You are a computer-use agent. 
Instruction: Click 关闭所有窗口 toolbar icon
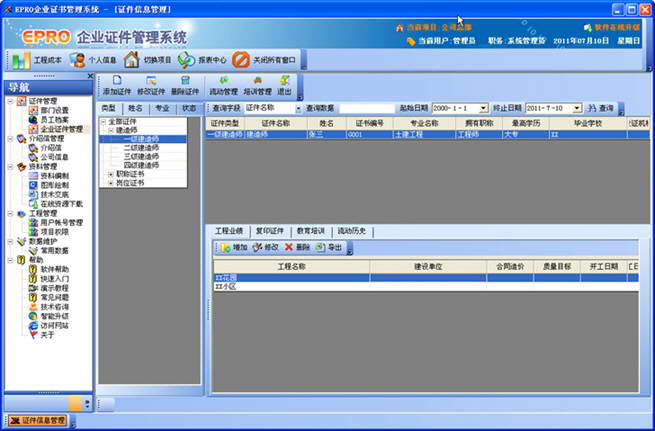point(241,60)
